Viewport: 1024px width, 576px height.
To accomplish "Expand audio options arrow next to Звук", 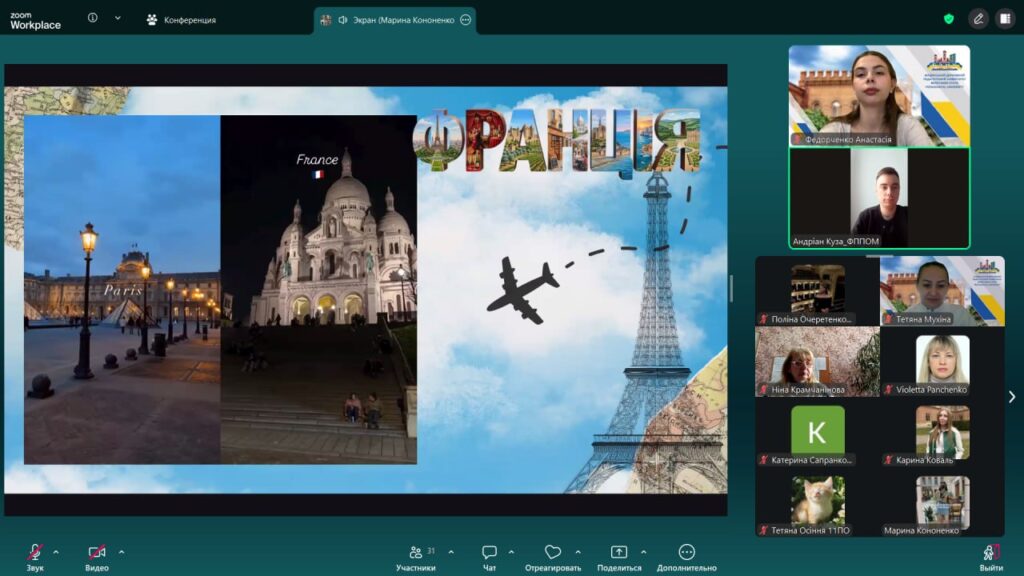I will (56, 551).
